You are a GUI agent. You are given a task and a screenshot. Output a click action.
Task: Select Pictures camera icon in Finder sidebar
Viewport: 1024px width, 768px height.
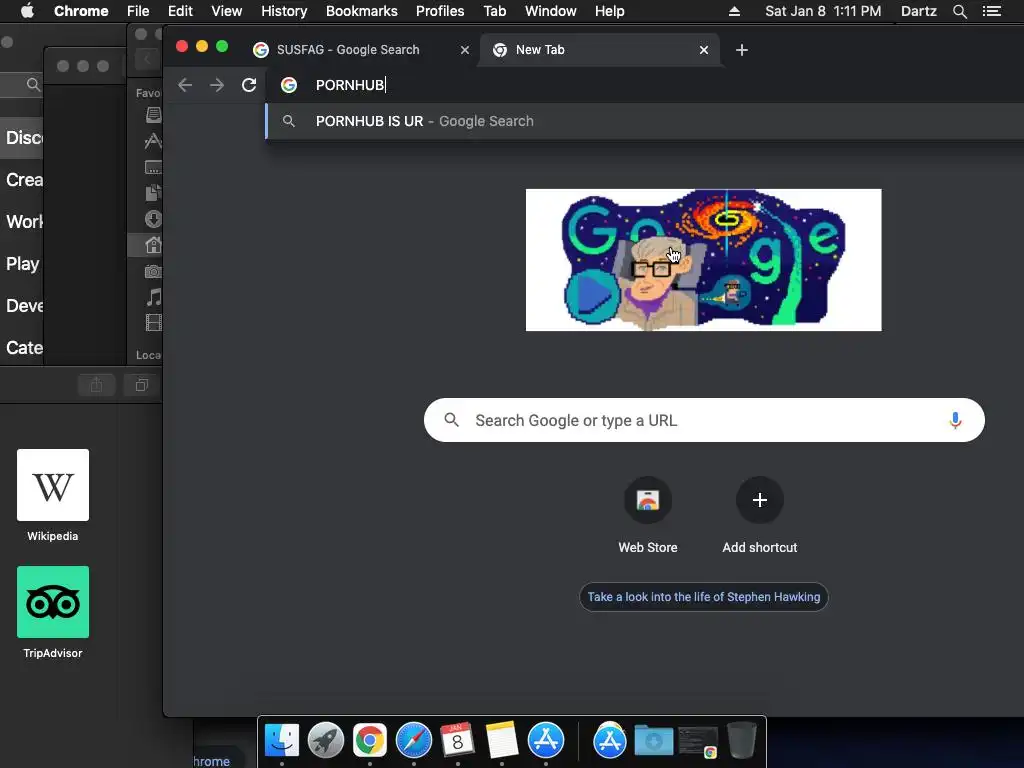[153, 271]
